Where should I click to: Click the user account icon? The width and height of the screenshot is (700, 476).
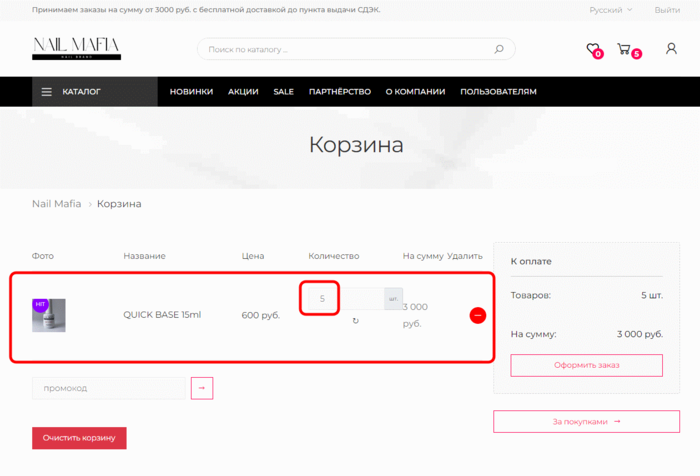coord(671,49)
